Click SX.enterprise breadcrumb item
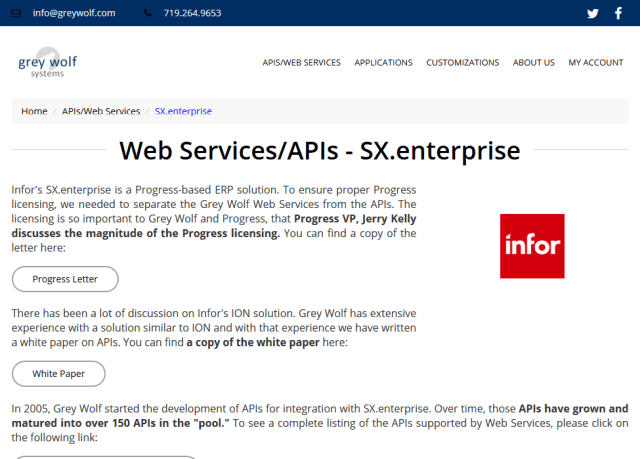The height and width of the screenshot is (459, 640). click(x=183, y=111)
